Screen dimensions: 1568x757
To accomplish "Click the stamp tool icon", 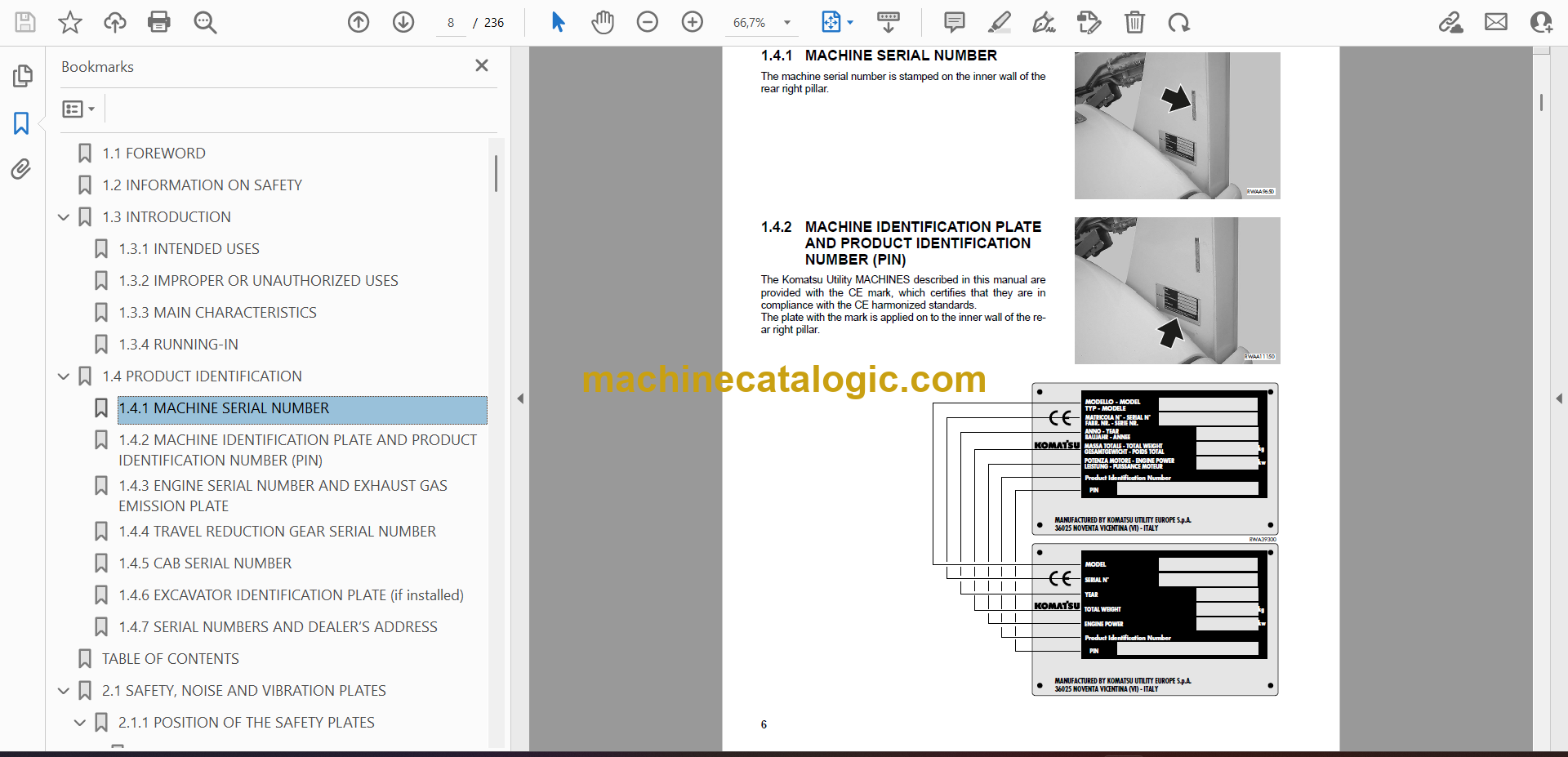I will [1089, 22].
